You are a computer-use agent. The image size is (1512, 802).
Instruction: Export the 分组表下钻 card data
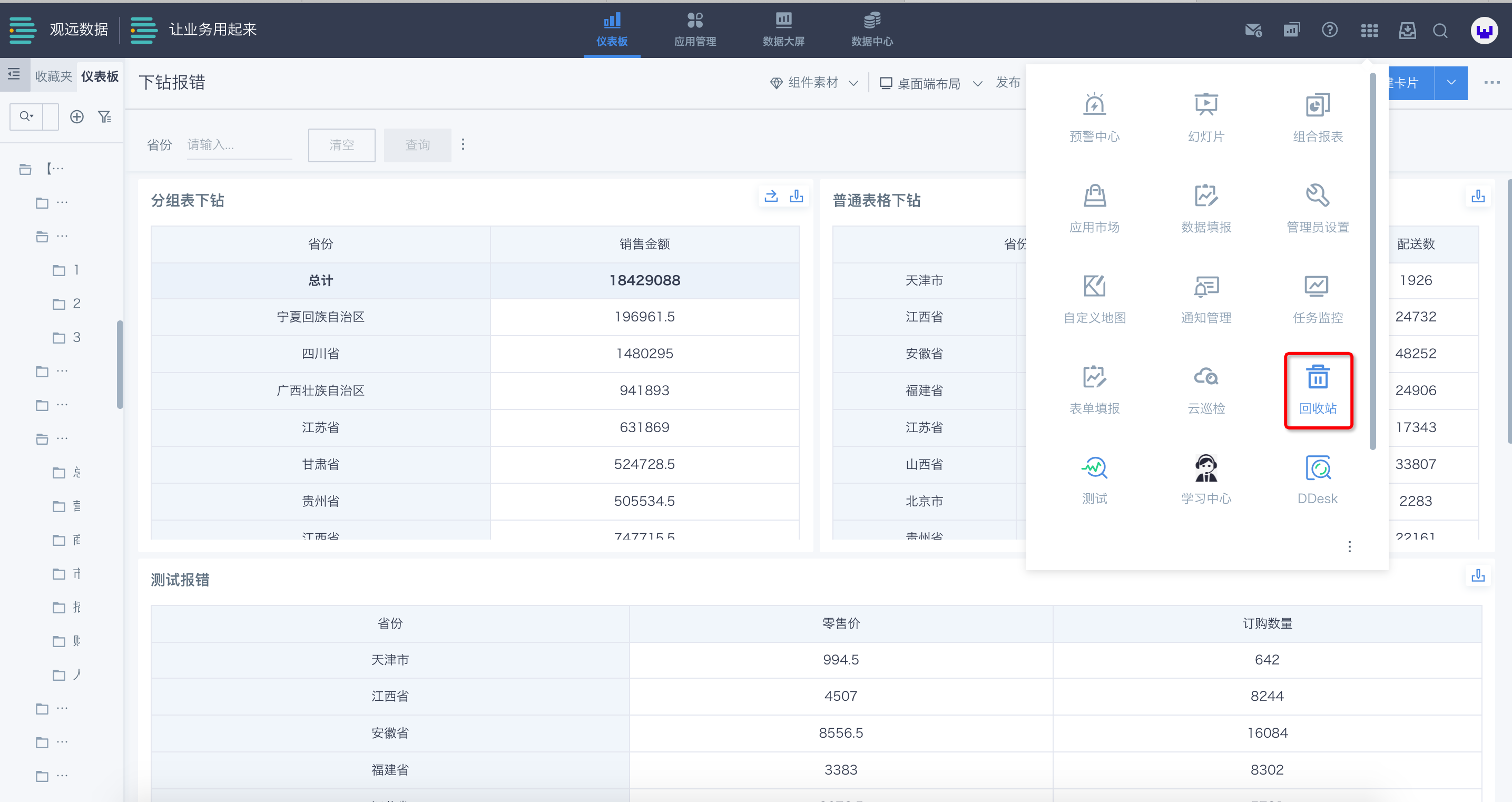(x=796, y=196)
